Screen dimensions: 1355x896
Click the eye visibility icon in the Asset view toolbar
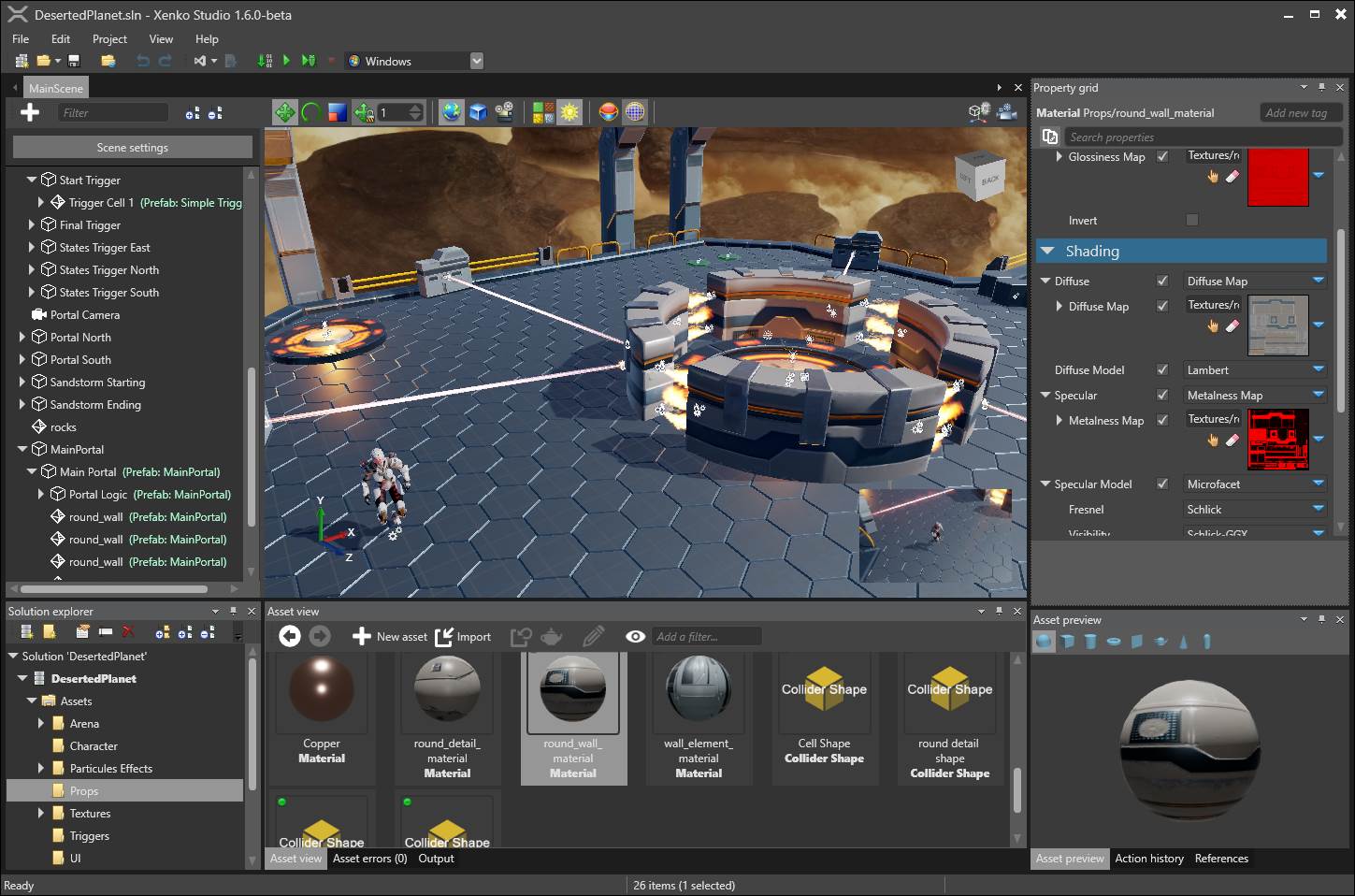(636, 636)
